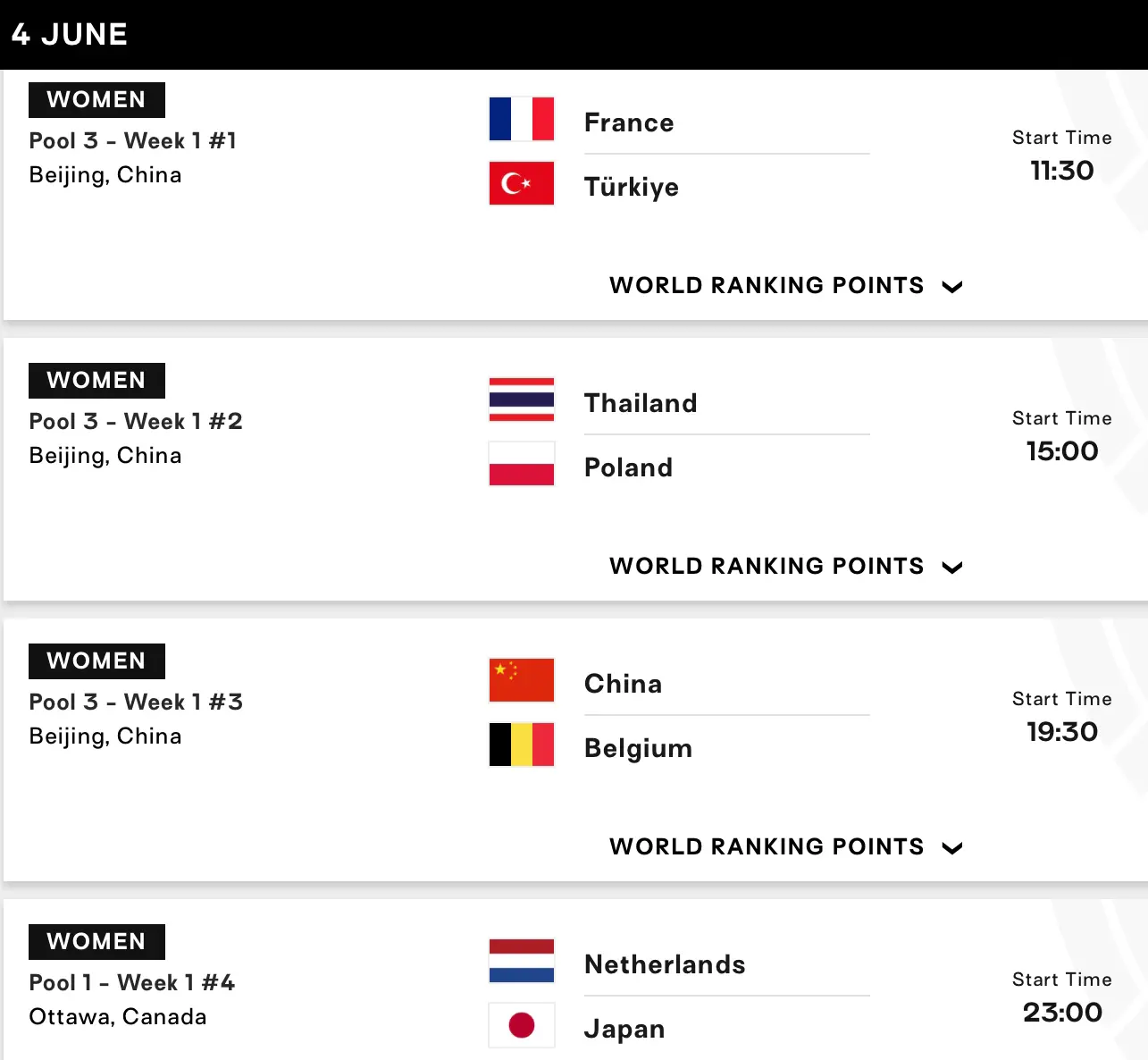Viewport: 1148px width, 1060px height.
Task: Select the Thailand flag icon
Action: [522, 400]
